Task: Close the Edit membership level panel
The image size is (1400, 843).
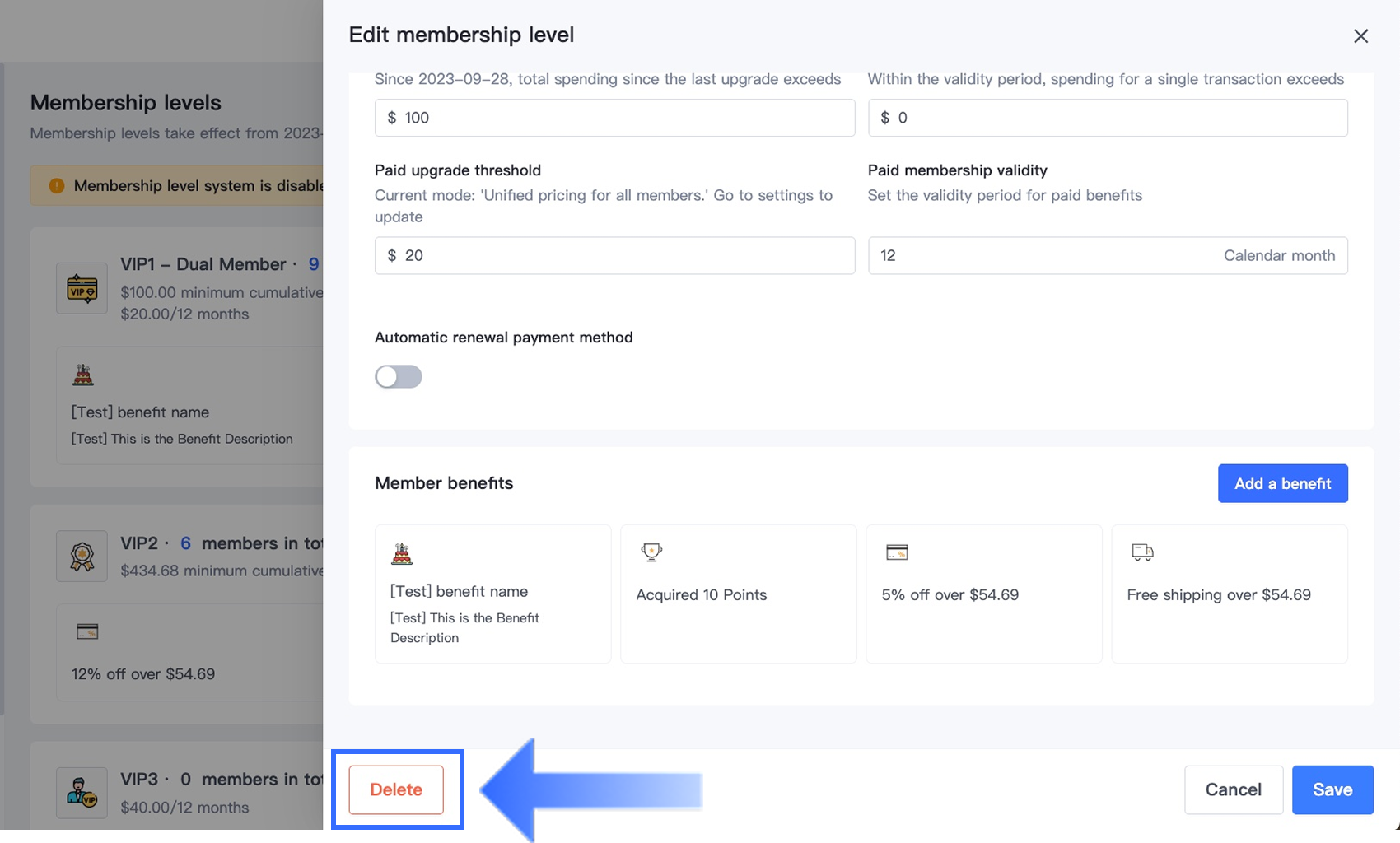Action: click(1360, 36)
